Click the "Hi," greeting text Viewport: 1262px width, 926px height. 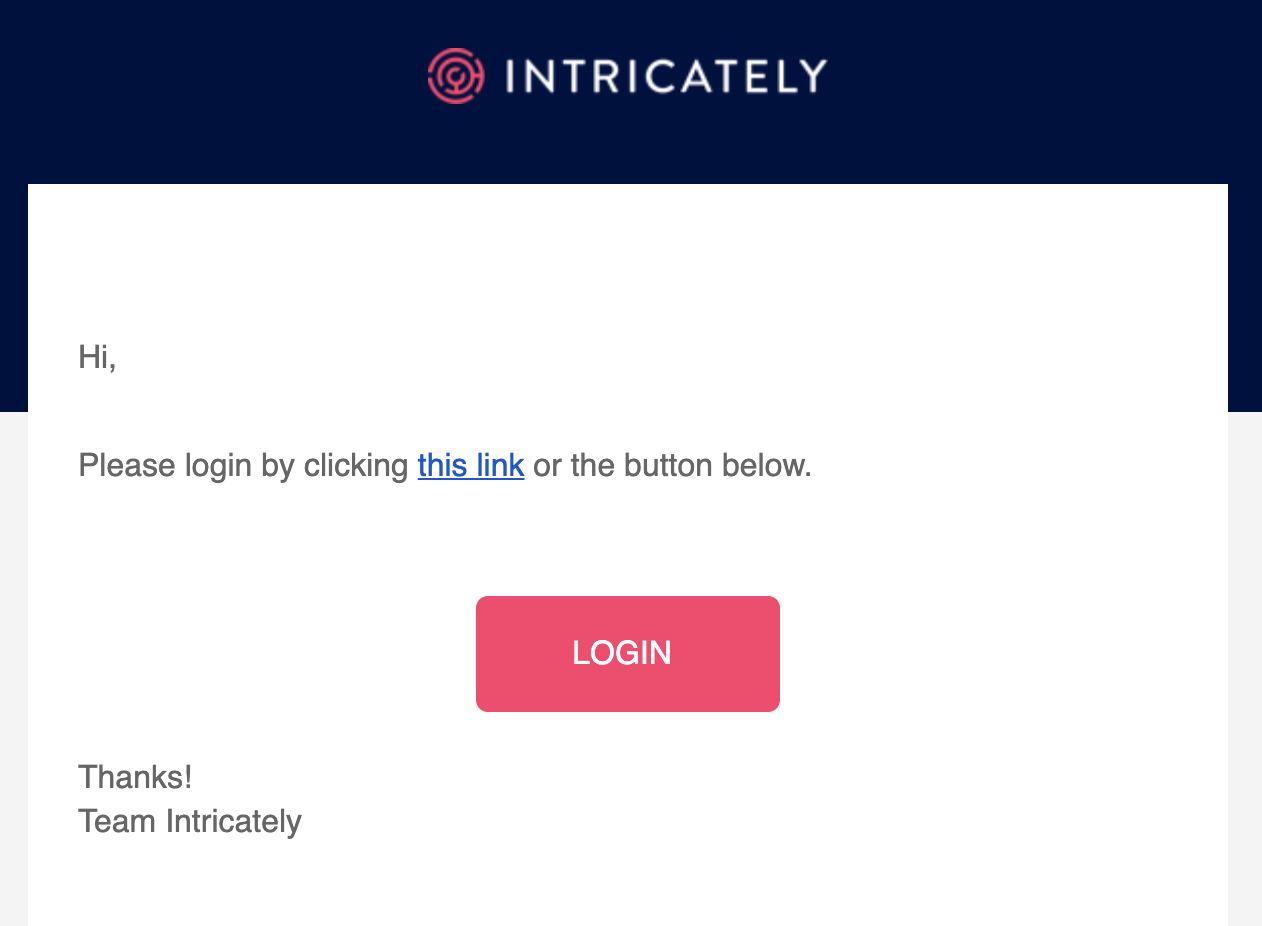tap(97, 357)
